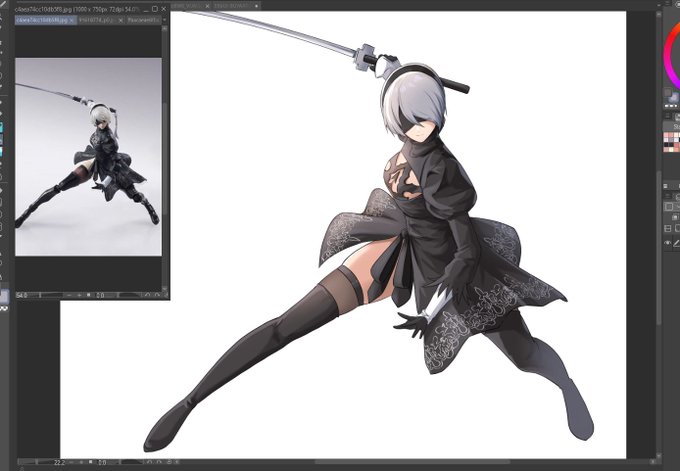
Task: Rotate the reference image left
Action: [147, 295]
